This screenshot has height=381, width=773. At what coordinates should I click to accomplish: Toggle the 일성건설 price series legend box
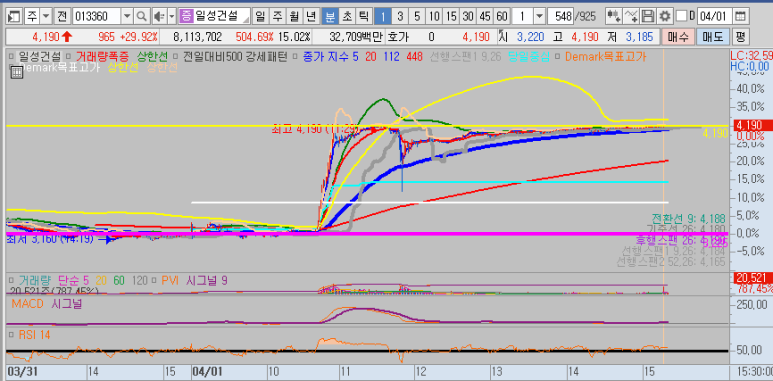(12, 57)
